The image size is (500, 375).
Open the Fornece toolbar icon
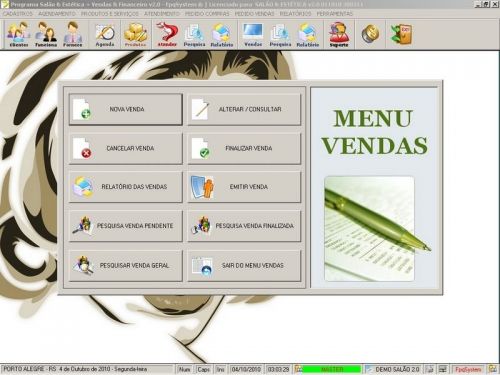tap(73, 34)
